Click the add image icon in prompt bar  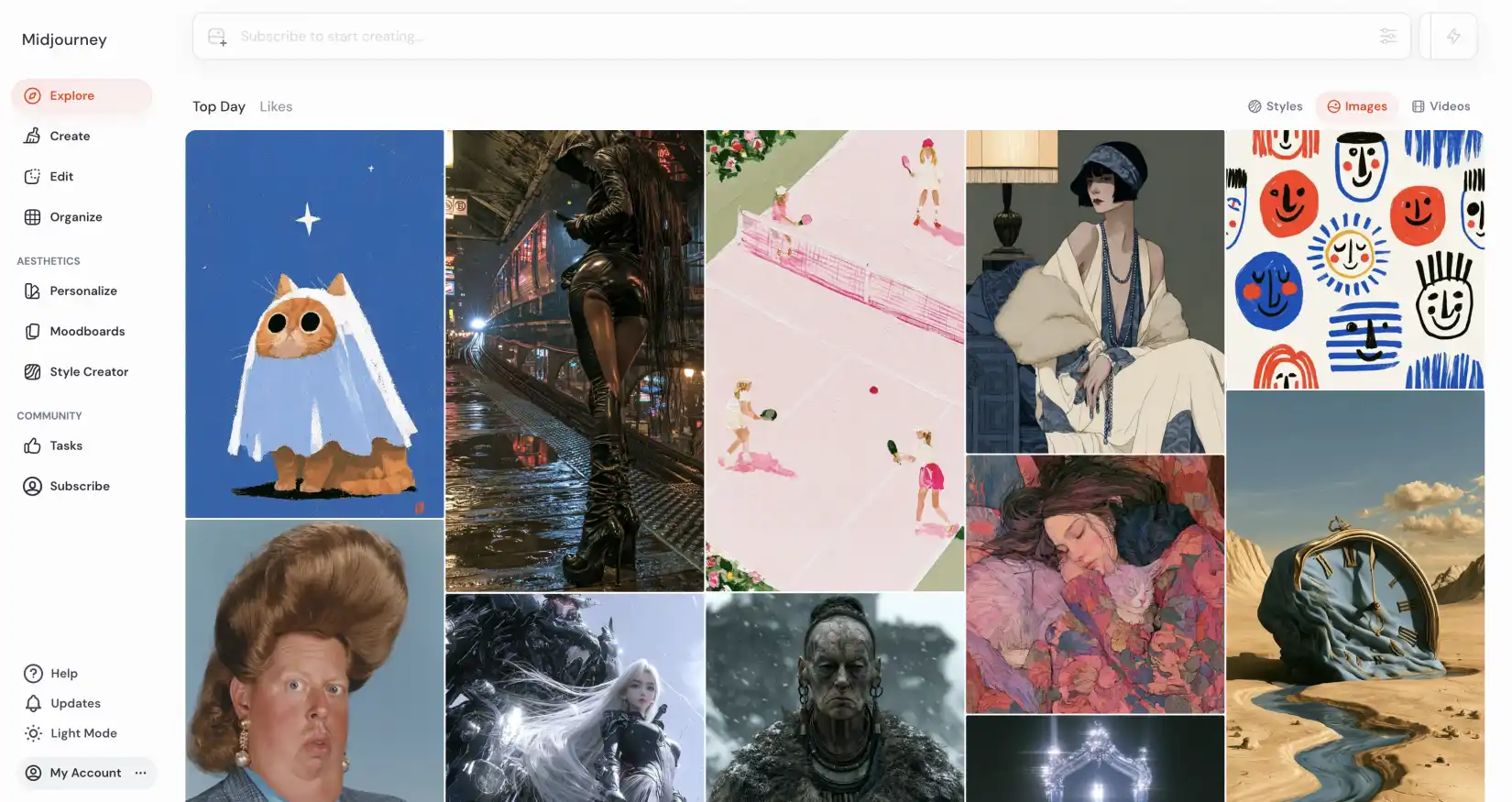(217, 37)
